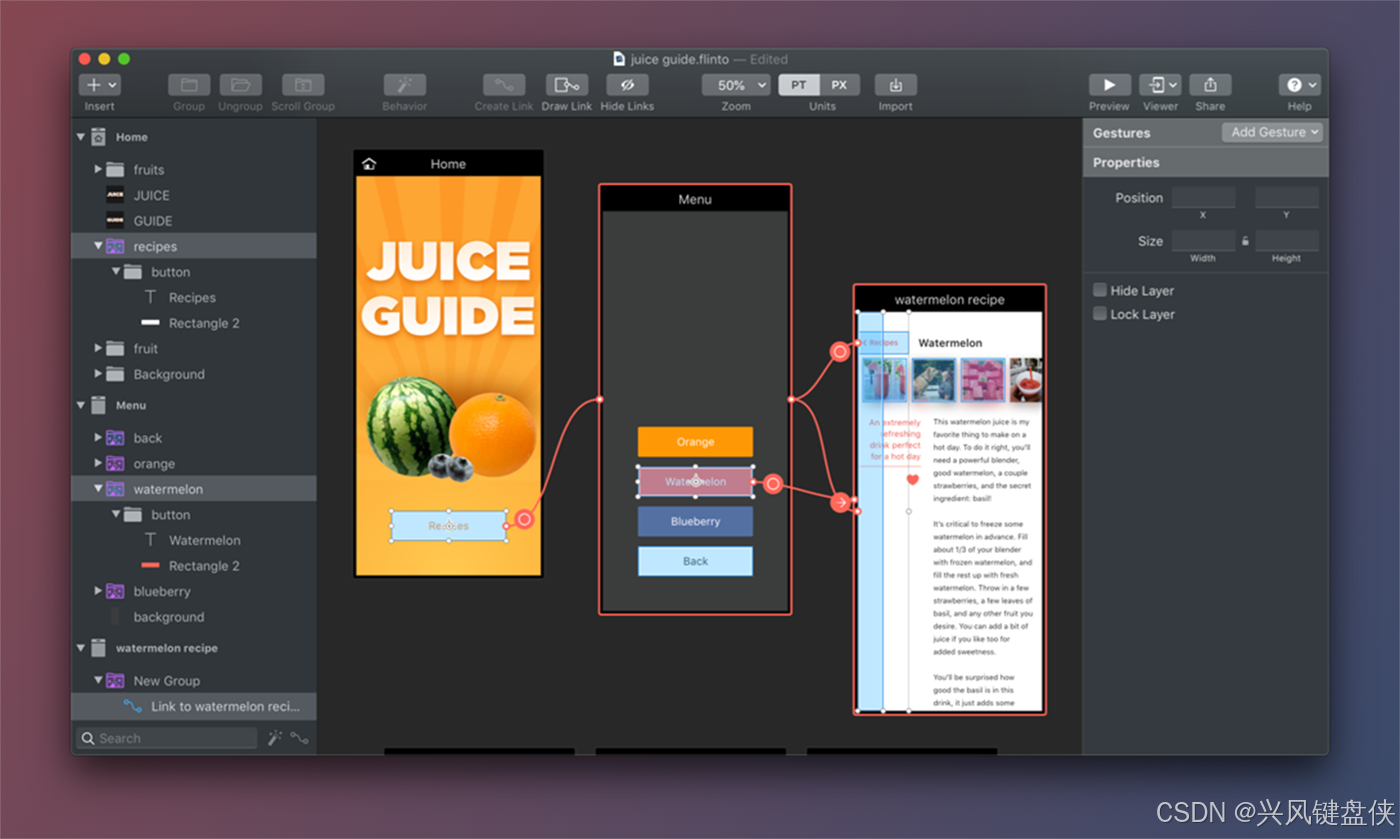
Task: Click the arrow link target circle on watermelon recipe
Action: (840, 502)
